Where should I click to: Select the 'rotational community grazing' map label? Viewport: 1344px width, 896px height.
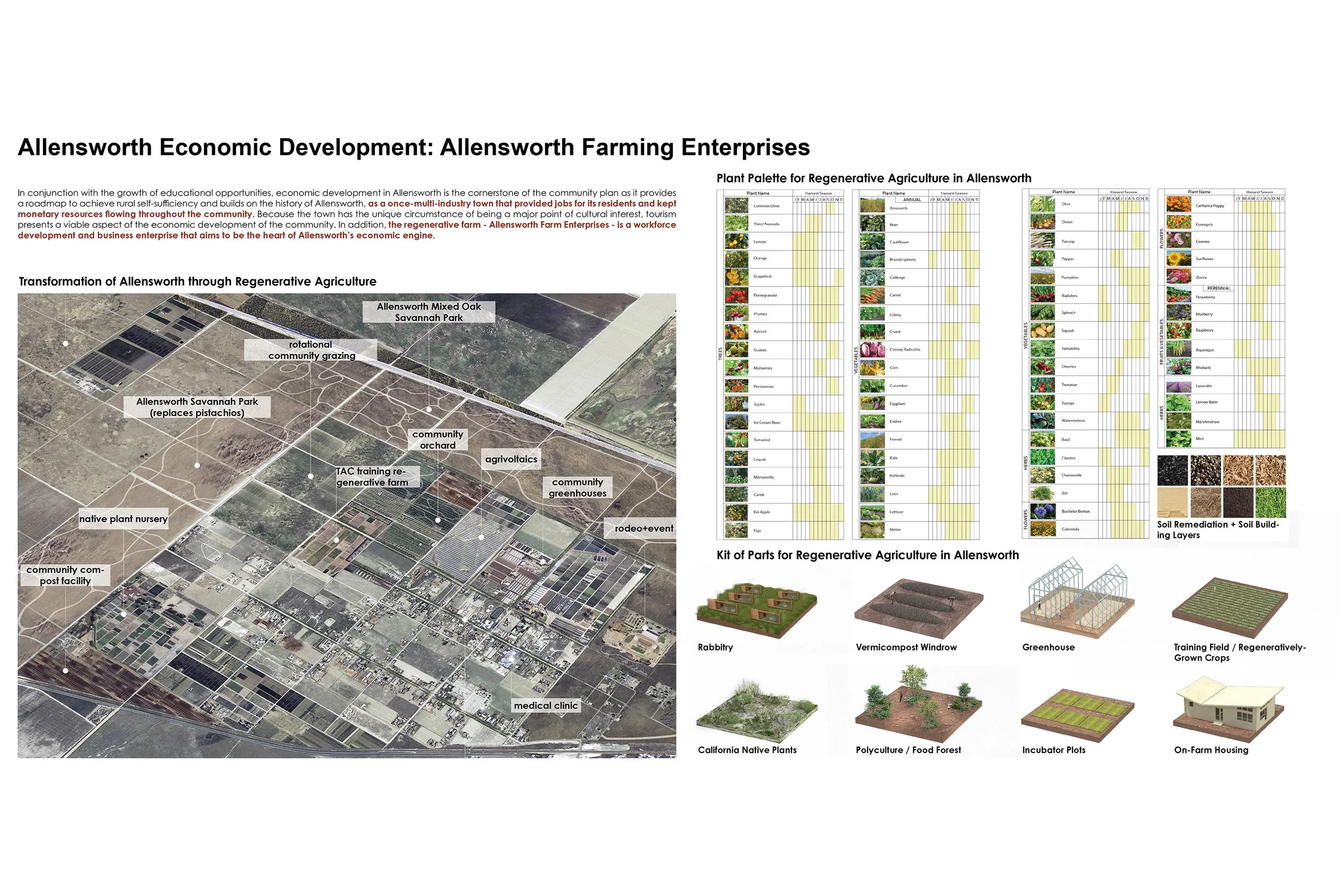(x=311, y=350)
